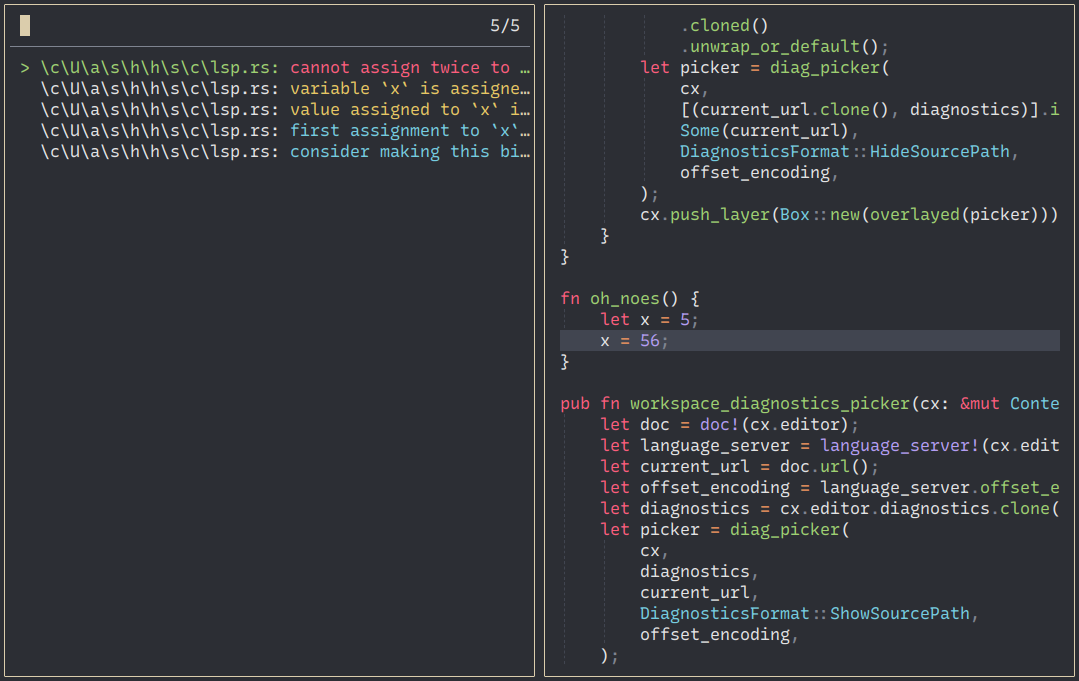Click 'let offset_encoding' declaration line
Screen dimensions: 1079x681
click(x=829, y=488)
